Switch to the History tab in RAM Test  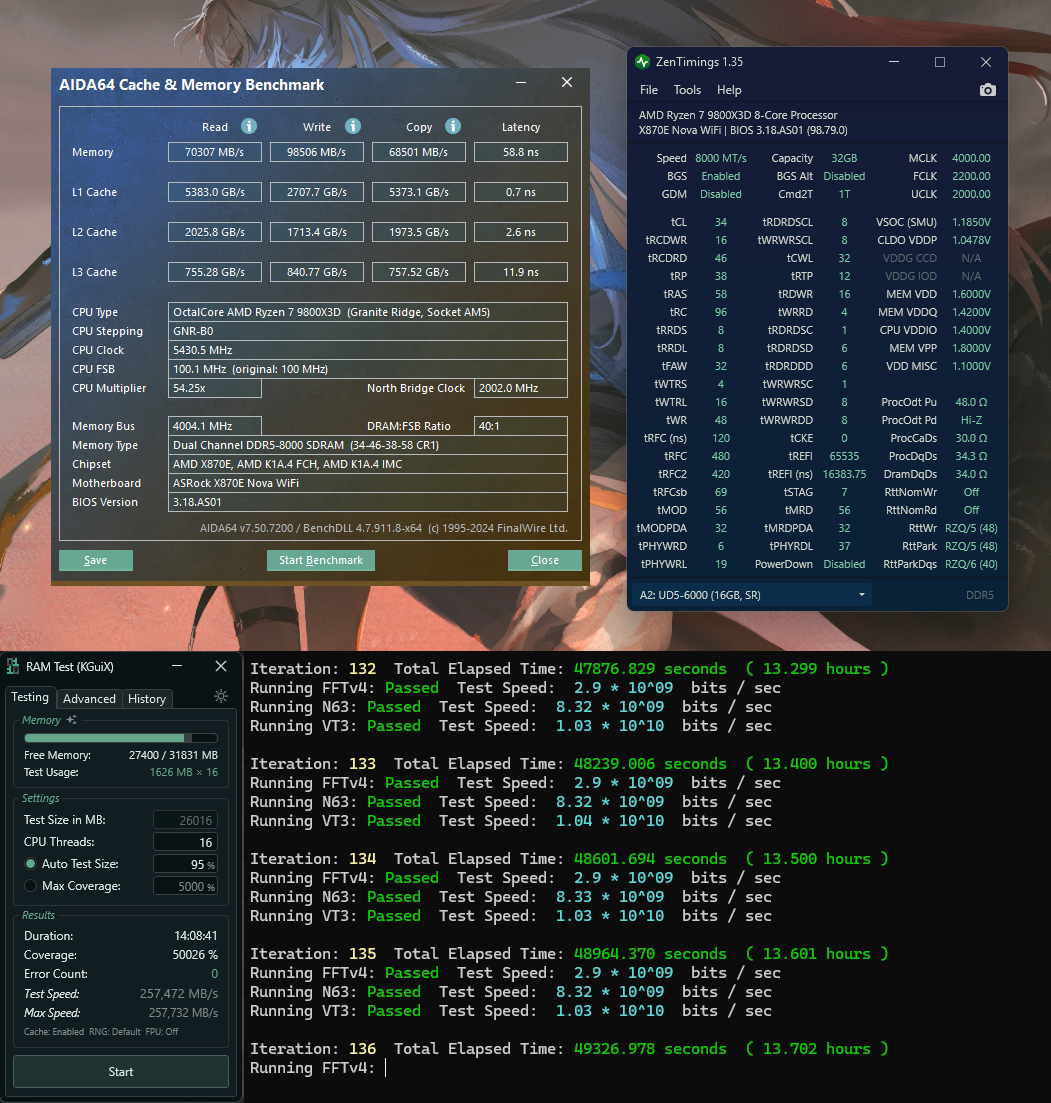click(x=146, y=699)
